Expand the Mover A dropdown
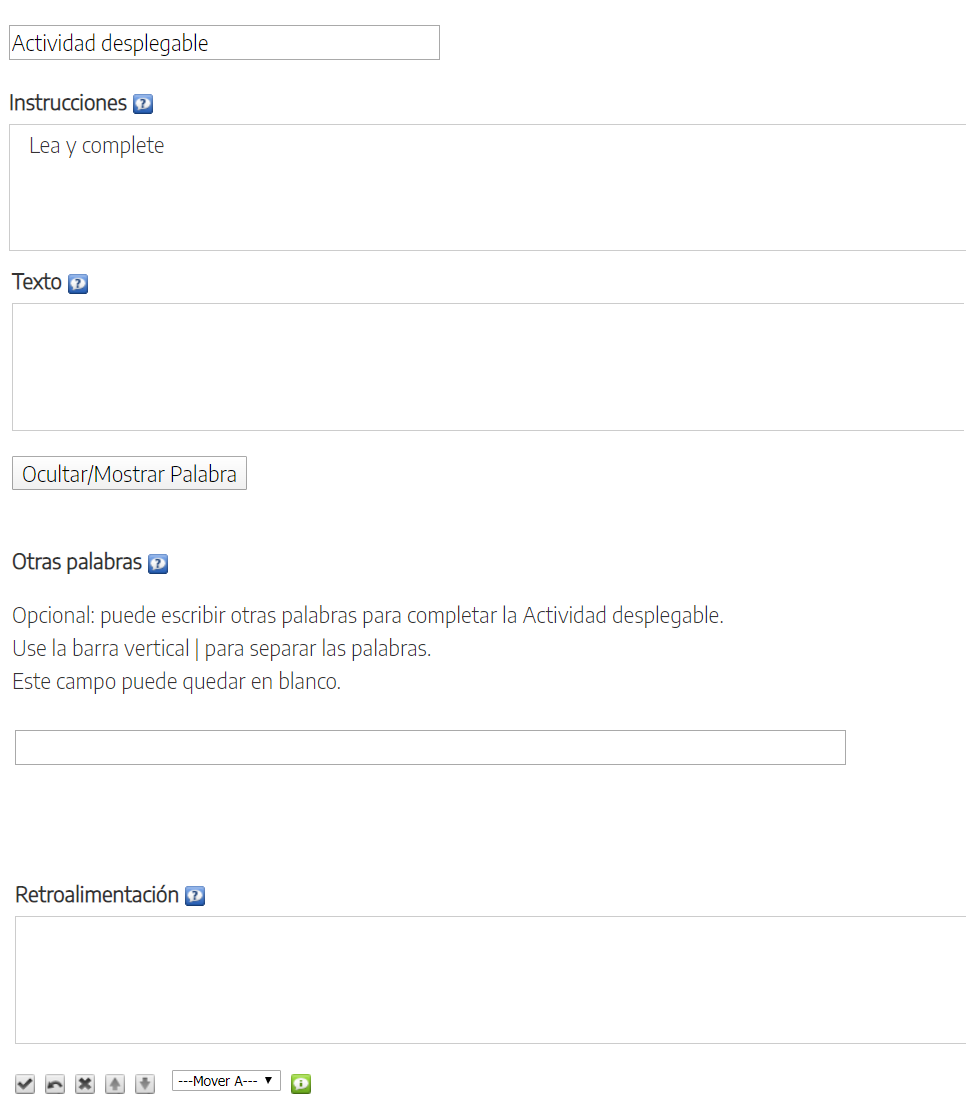The image size is (966, 1119). click(226, 1081)
